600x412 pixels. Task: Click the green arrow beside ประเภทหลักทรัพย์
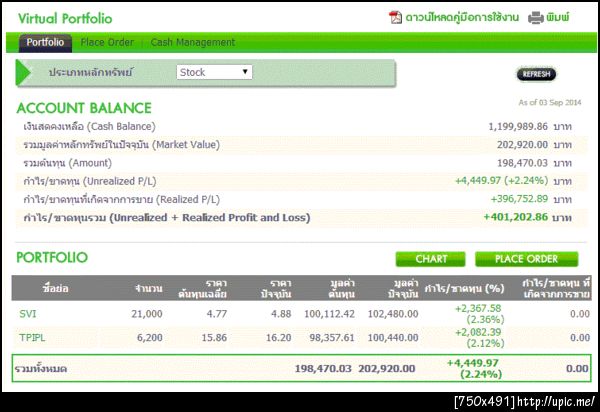[x=23, y=72]
